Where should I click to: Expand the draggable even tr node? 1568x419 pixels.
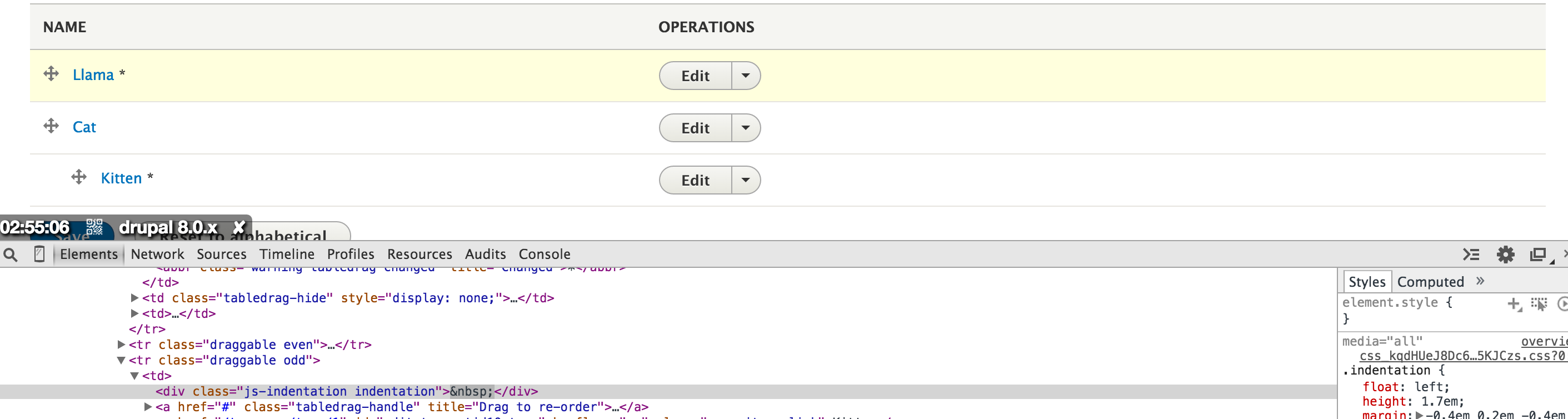[x=121, y=345]
